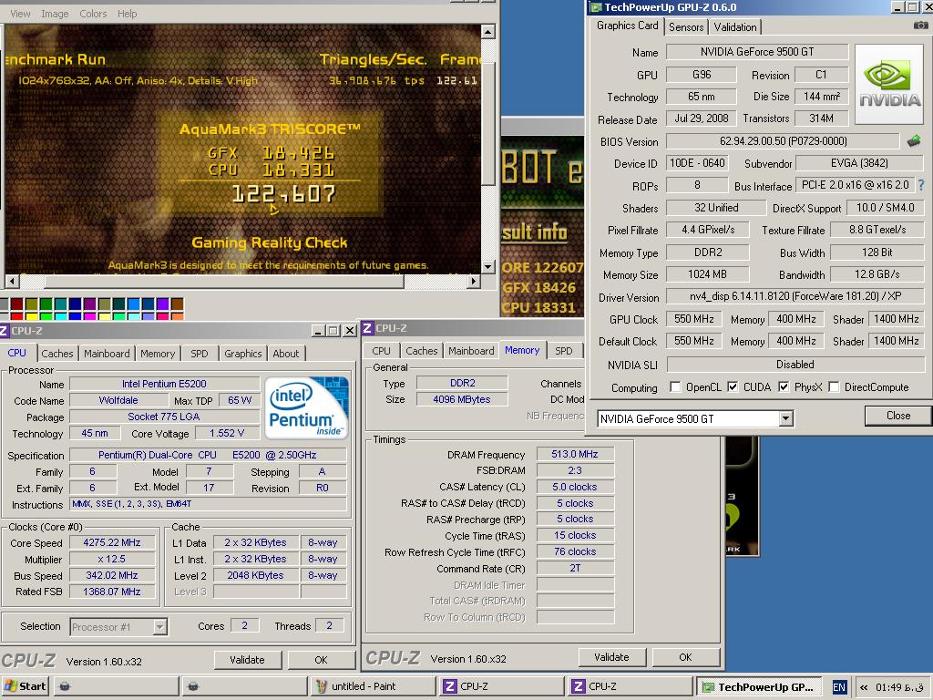Viewport: 933px width, 700px height.
Task: Pick the orange swatch in Paint's palette
Action: click(x=177, y=316)
